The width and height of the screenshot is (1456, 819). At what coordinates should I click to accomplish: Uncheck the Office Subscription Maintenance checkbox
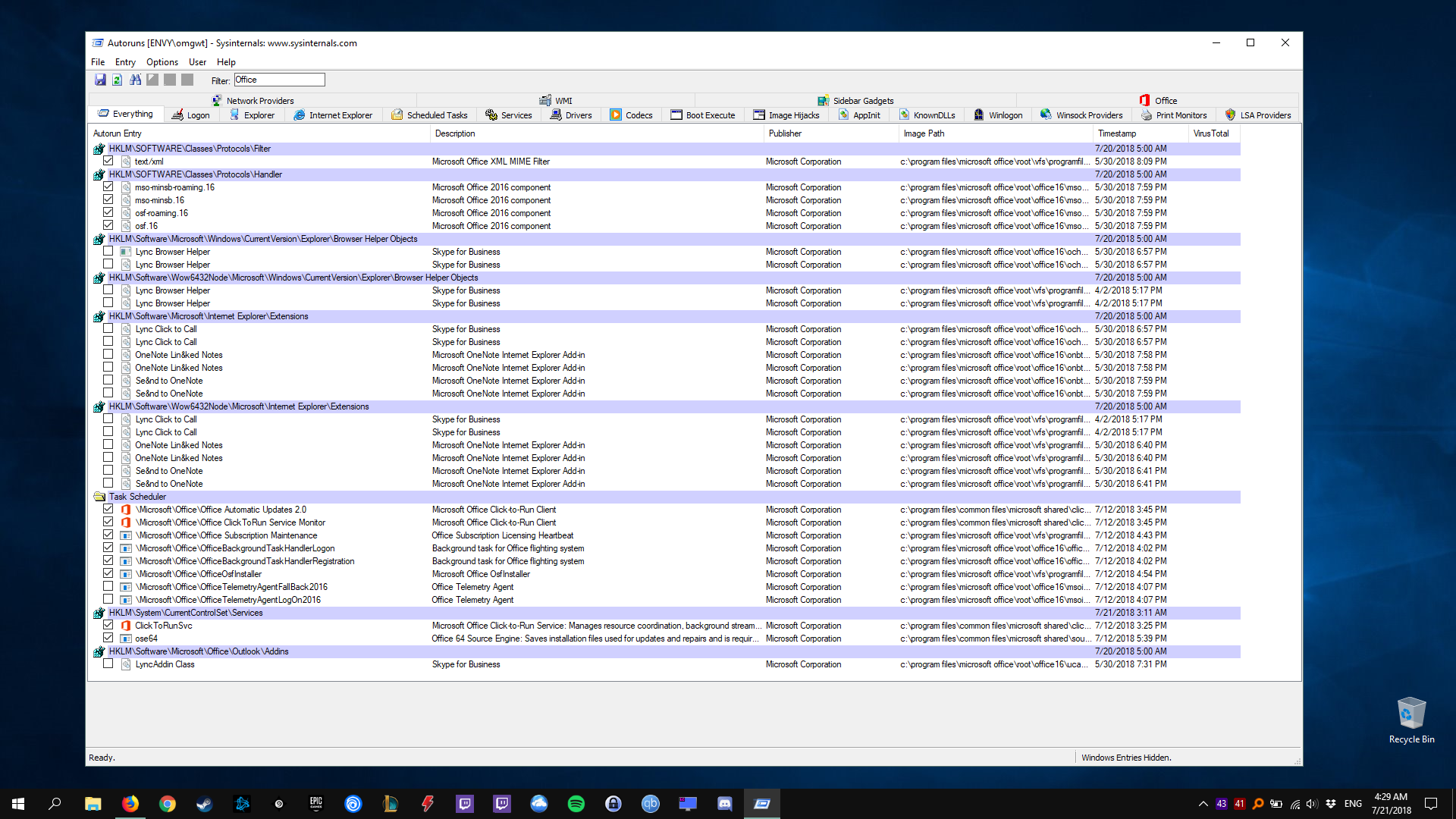pyautogui.click(x=108, y=535)
